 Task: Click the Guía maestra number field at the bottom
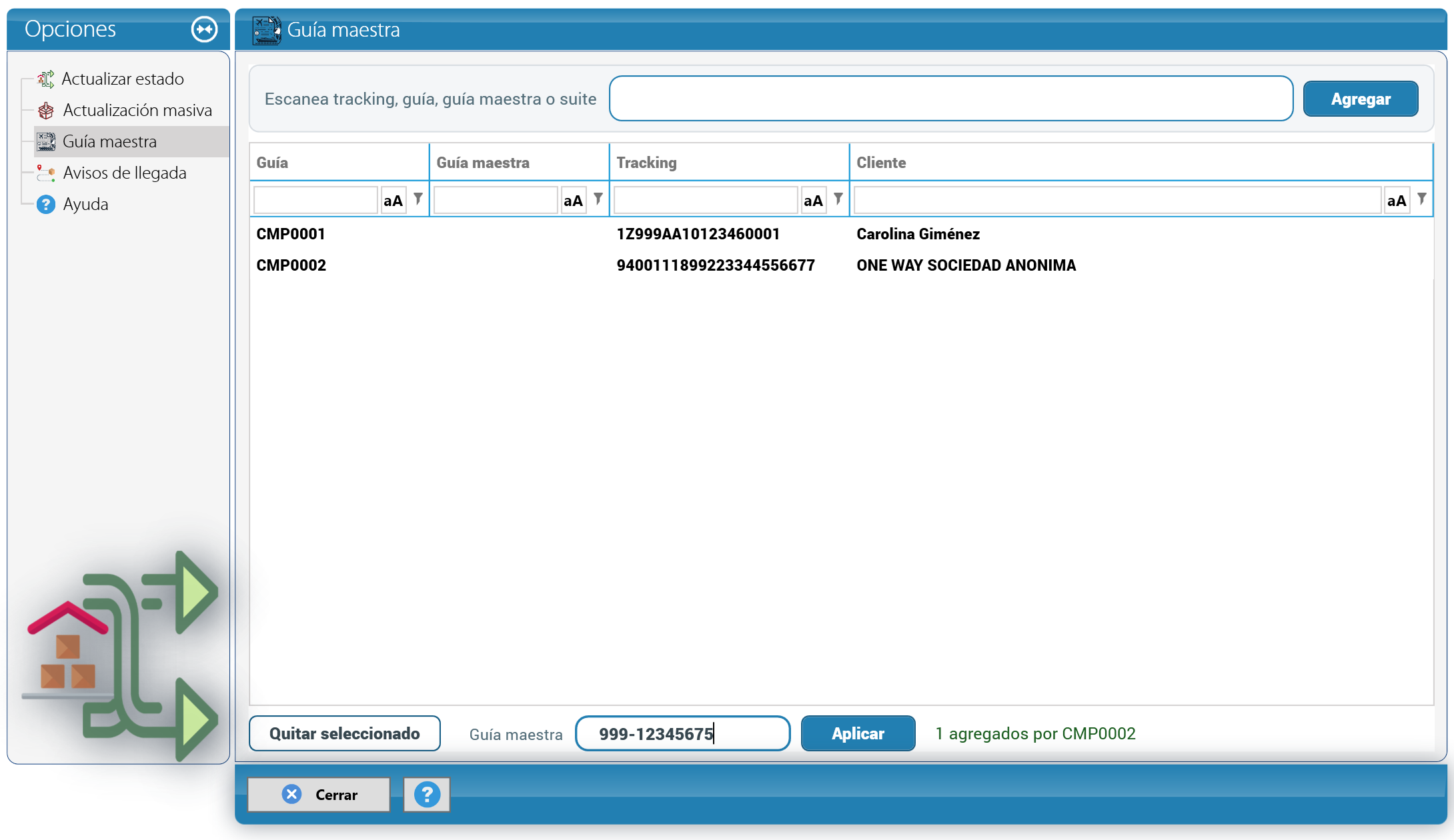[683, 733]
